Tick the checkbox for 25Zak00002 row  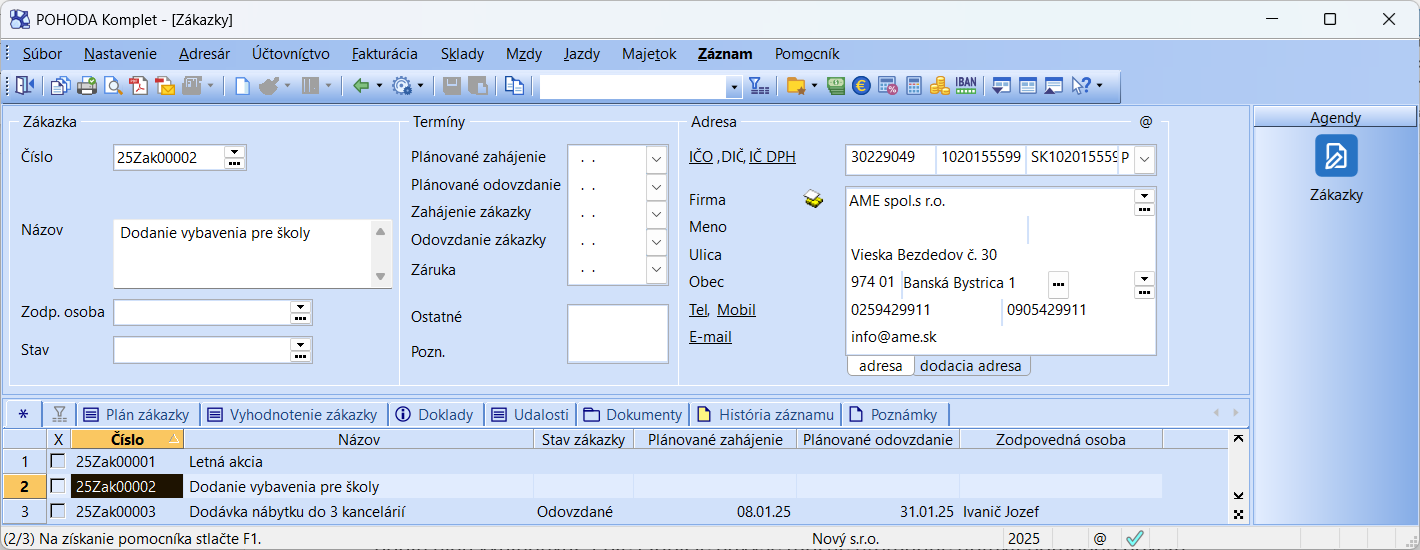coord(58,486)
